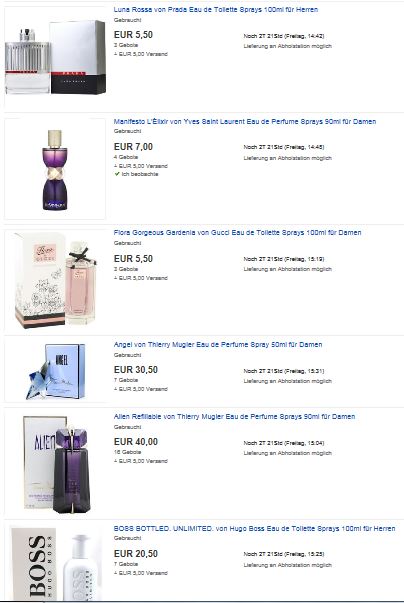Screen dimensions: 404x603
Task: Open the BOSS BOTTLED UNLIMITED listing title
Action: coord(254,529)
